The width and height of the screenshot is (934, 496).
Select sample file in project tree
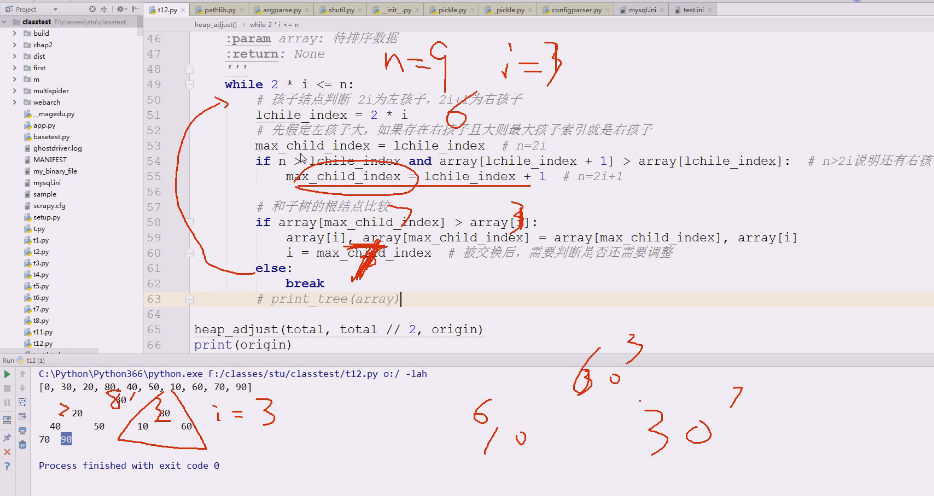[x=45, y=194]
